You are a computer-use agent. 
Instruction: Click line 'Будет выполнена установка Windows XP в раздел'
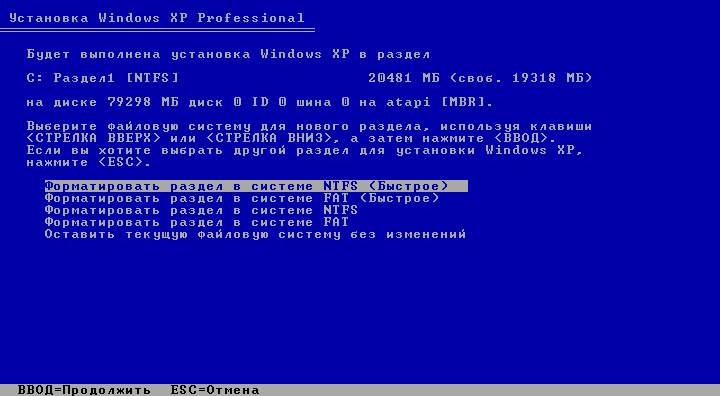pyautogui.click(x=228, y=54)
